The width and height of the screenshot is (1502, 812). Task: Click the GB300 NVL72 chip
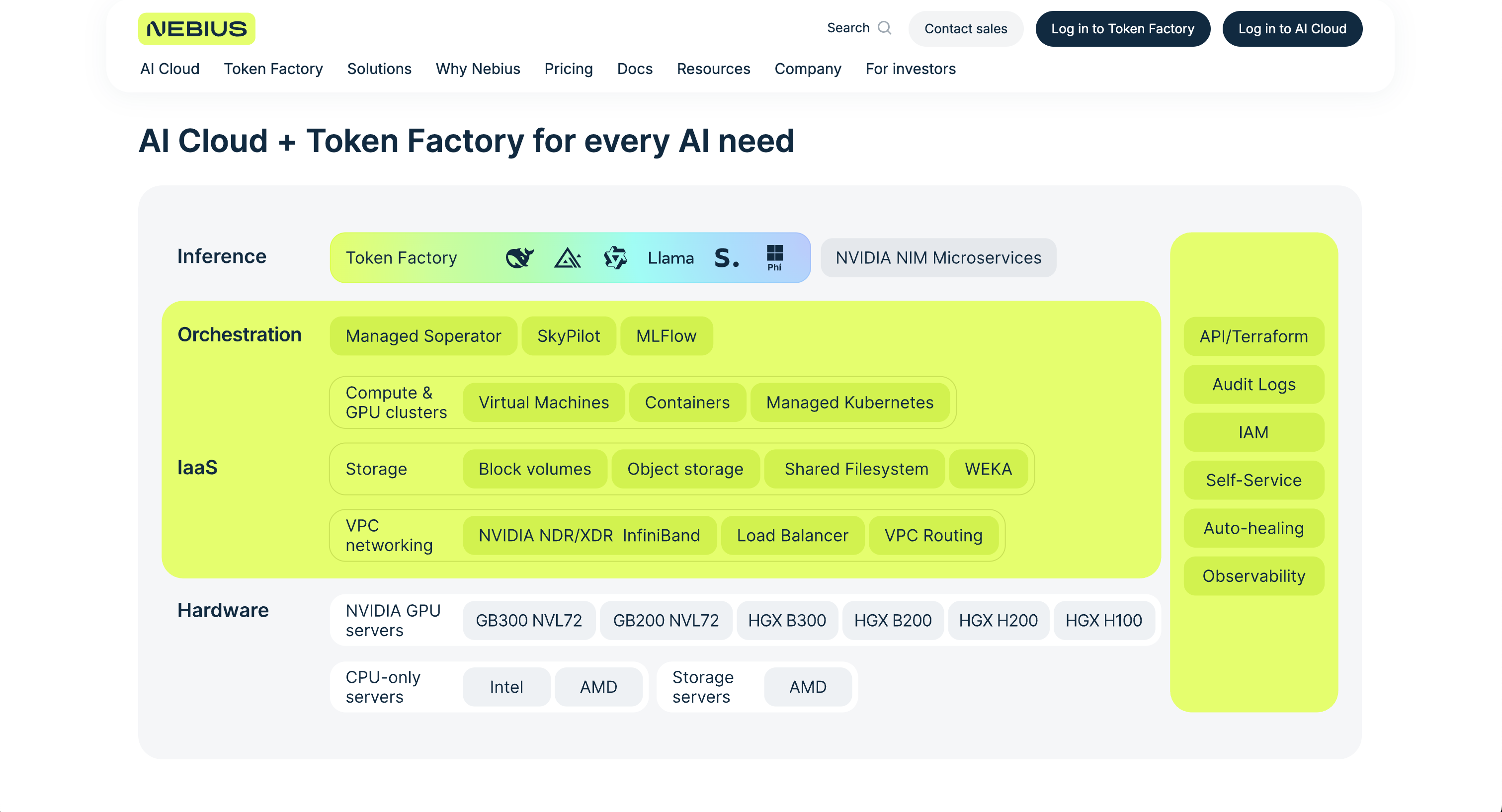[529, 620]
